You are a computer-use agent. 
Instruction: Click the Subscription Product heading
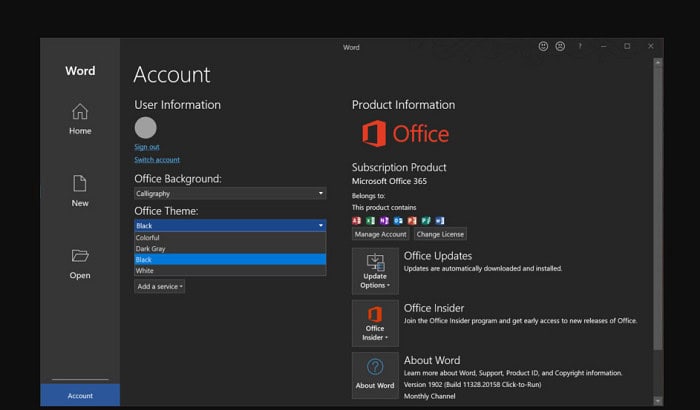[399, 167]
